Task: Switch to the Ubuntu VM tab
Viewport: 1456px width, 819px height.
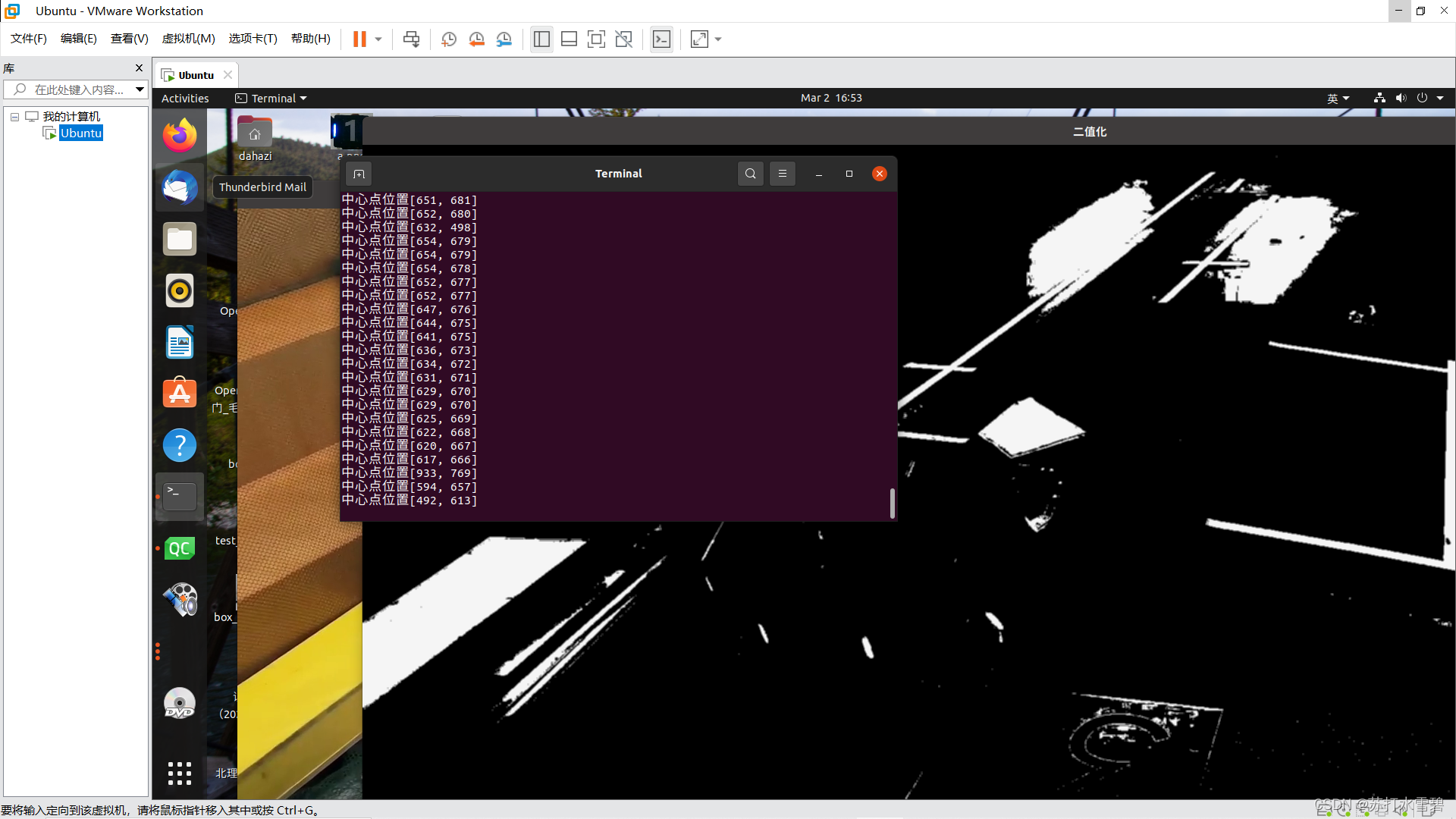Action: [x=196, y=75]
